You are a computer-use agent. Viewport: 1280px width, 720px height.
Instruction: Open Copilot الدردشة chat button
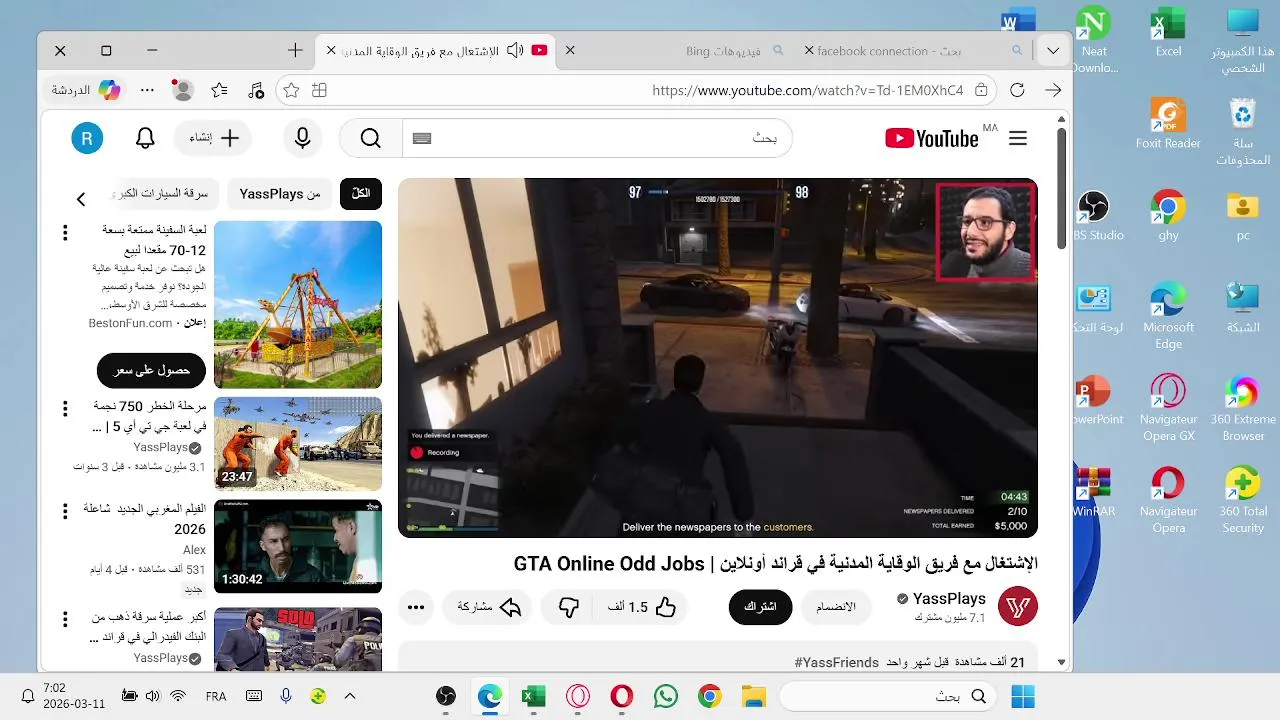tap(87, 90)
